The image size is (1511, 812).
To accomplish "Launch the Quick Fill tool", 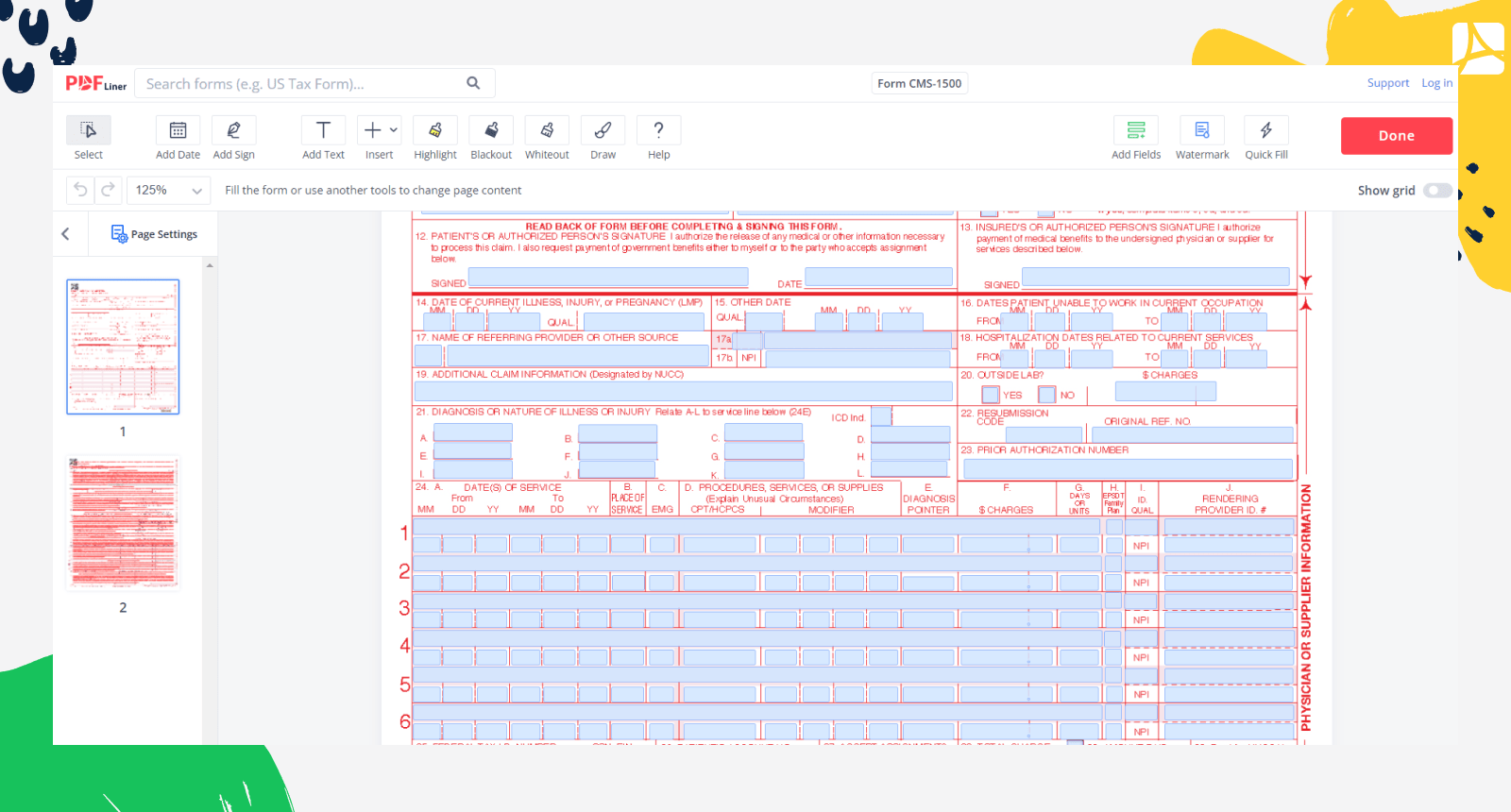I will pyautogui.click(x=1265, y=130).
